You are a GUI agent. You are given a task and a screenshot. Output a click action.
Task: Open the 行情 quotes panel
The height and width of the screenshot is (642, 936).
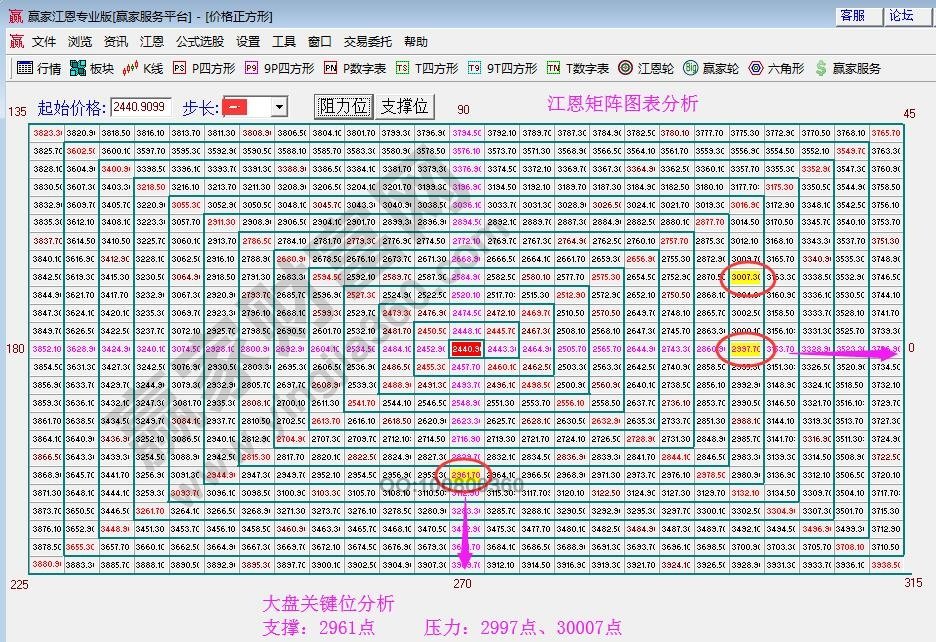40,69
